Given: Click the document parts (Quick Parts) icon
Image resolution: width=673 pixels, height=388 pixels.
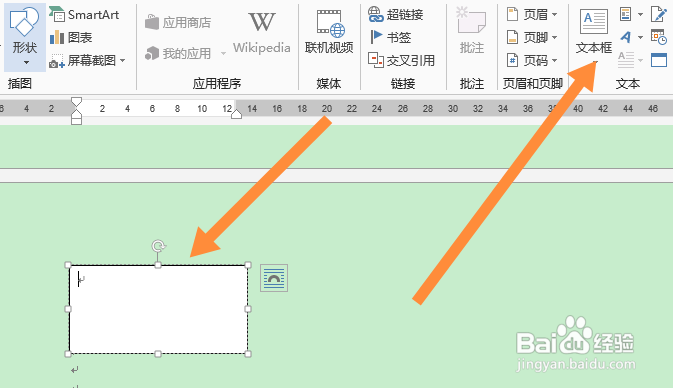Looking at the screenshot, I should point(626,14).
